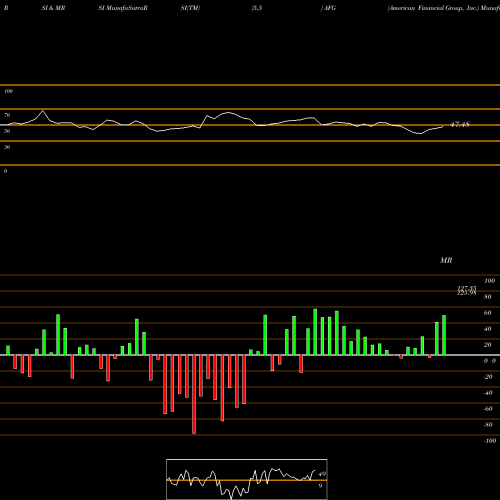The width and height of the screenshot is (500, 500).
Task: Click the RSI value label 47.48
Action: (460, 125)
